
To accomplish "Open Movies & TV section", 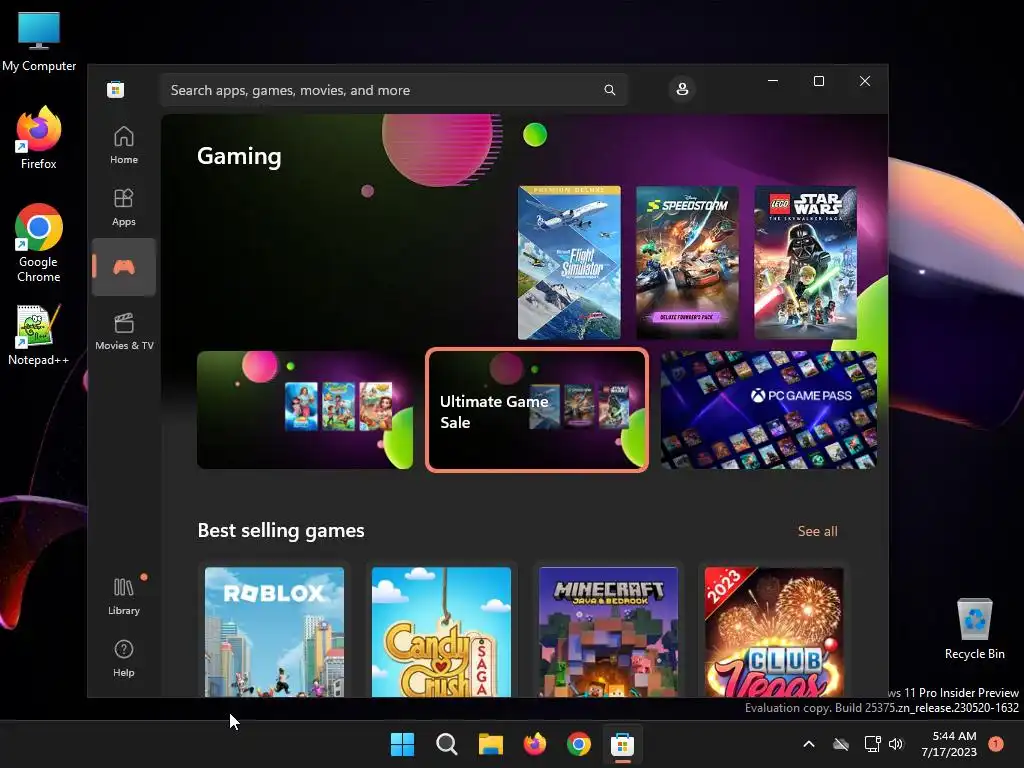I will pyautogui.click(x=124, y=331).
